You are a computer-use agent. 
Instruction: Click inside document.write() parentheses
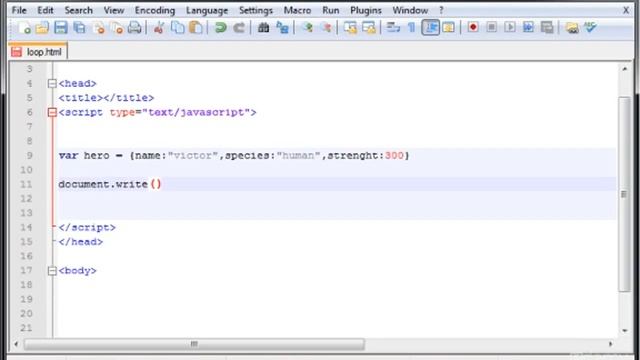click(x=156, y=184)
